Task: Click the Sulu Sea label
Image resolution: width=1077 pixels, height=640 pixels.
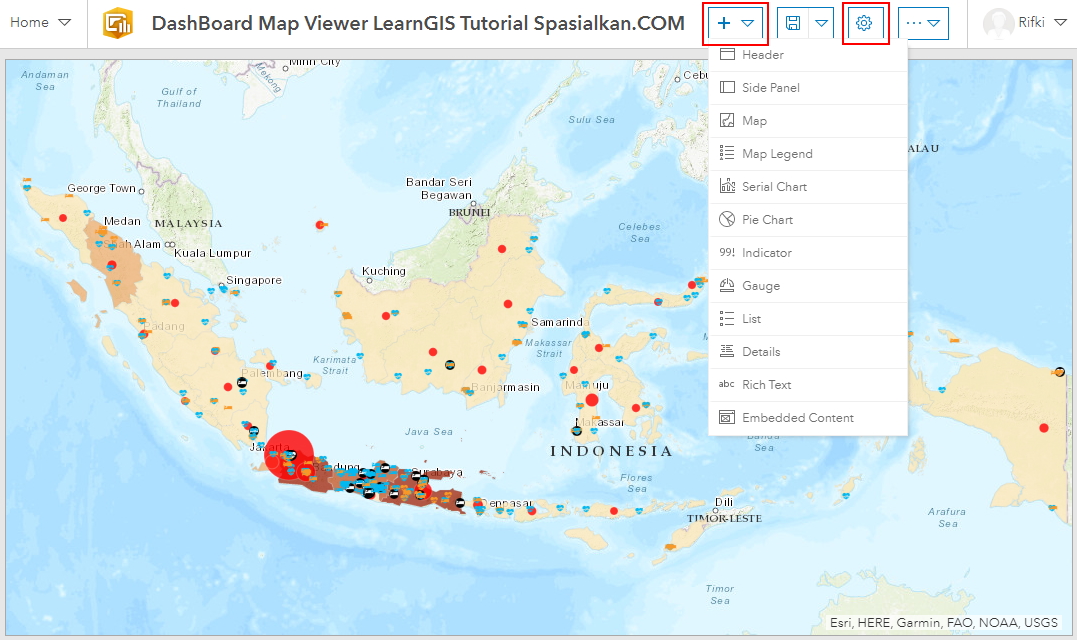Action: [591, 119]
